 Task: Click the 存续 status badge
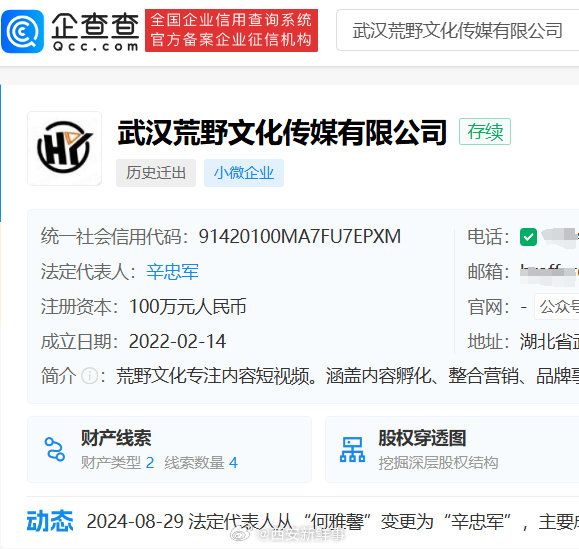click(484, 131)
